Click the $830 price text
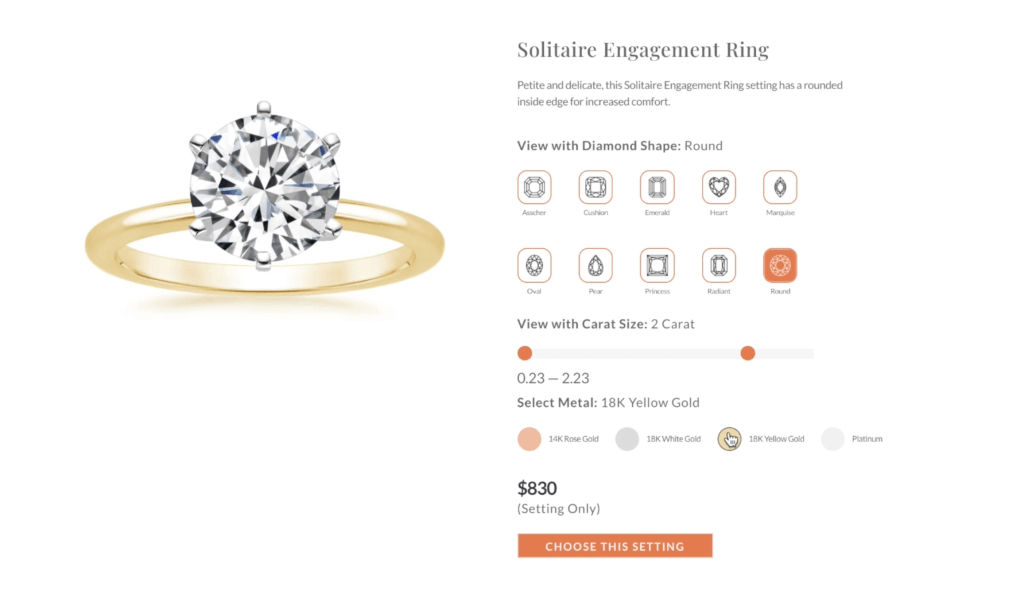This screenshot has height=607, width=1024. pos(536,488)
